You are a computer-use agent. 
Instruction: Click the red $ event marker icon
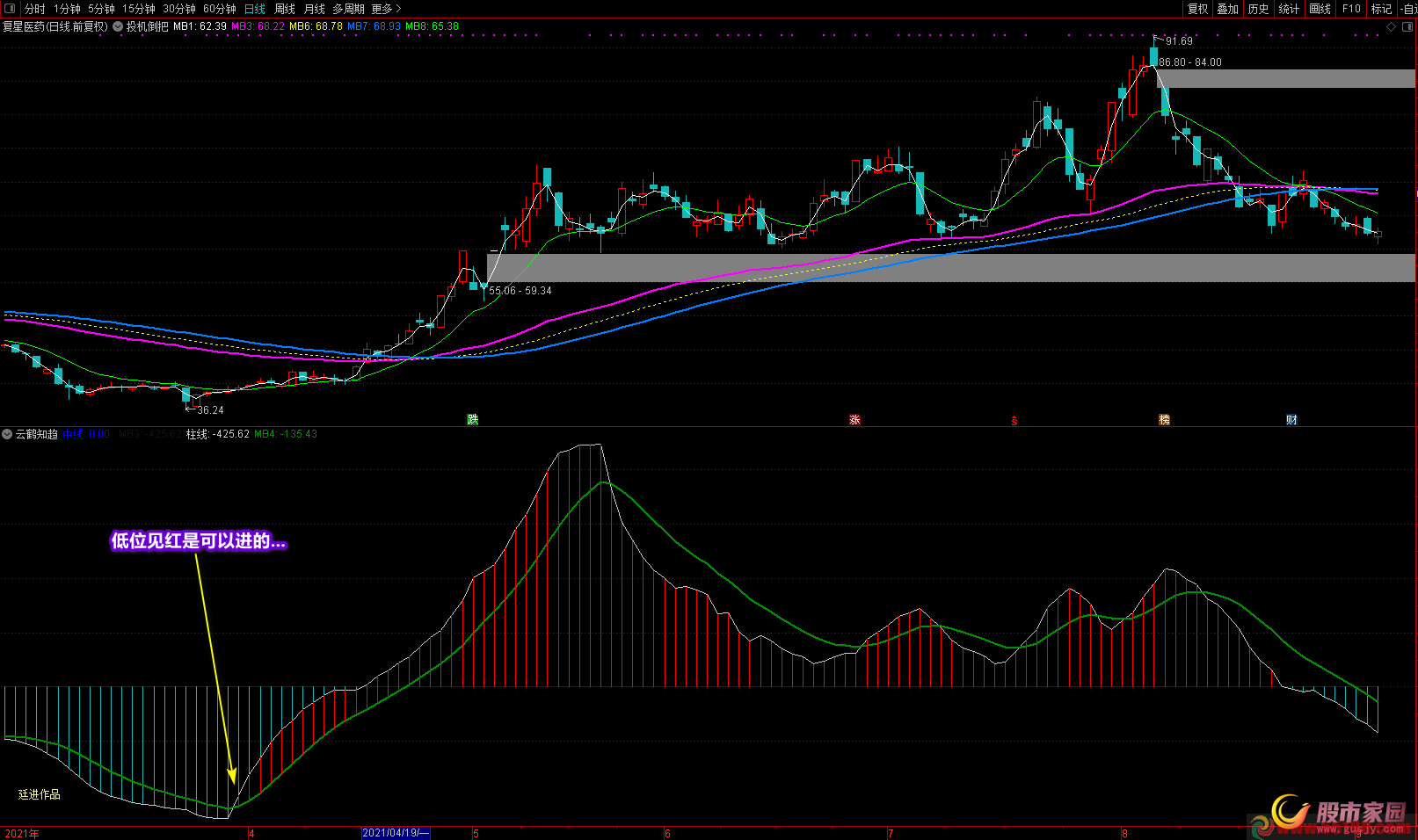pyautogui.click(x=1014, y=421)
